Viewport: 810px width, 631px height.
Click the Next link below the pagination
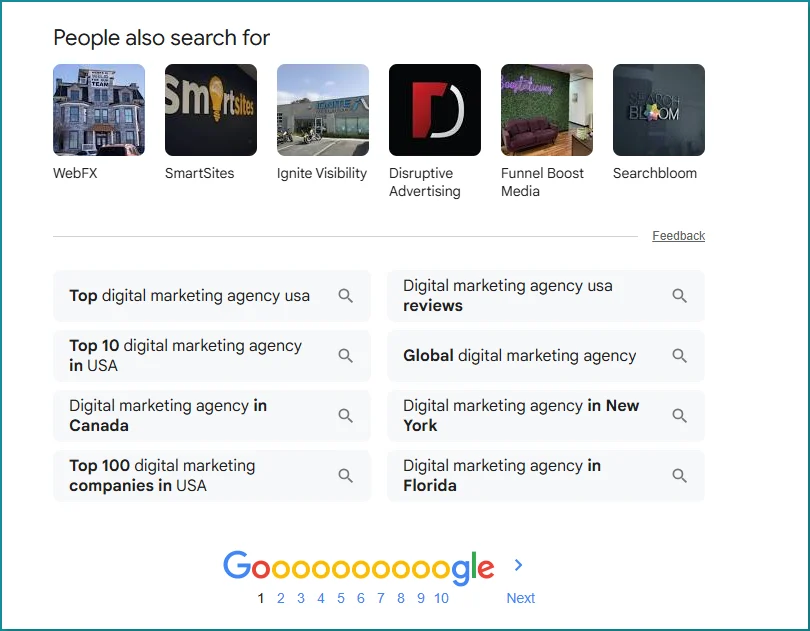click(520, 597)
